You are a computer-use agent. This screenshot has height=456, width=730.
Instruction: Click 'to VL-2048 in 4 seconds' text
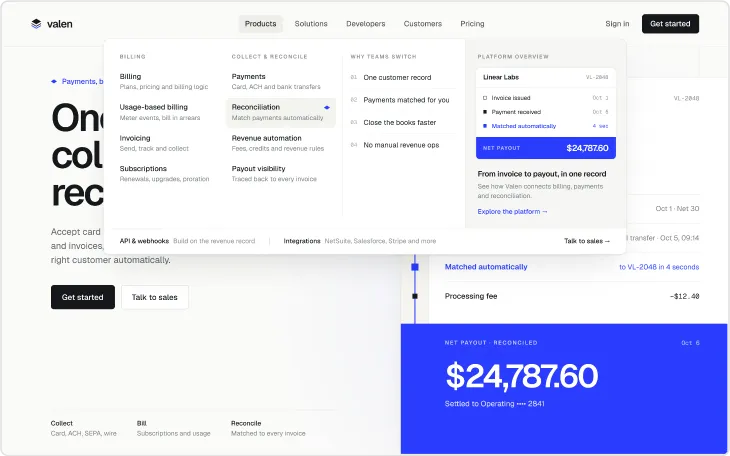point(659,267)
